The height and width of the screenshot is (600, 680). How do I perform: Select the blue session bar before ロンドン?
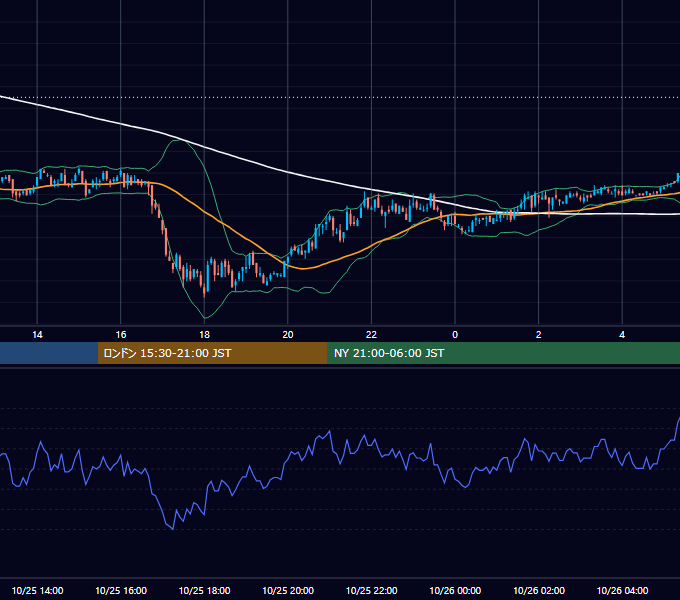49,353
